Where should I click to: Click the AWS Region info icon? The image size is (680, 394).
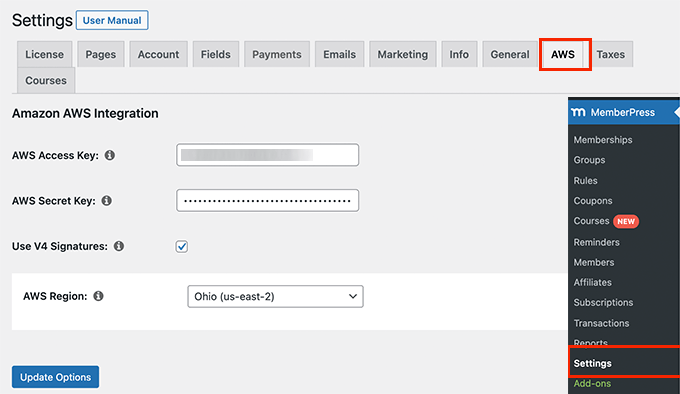point(98,296)
